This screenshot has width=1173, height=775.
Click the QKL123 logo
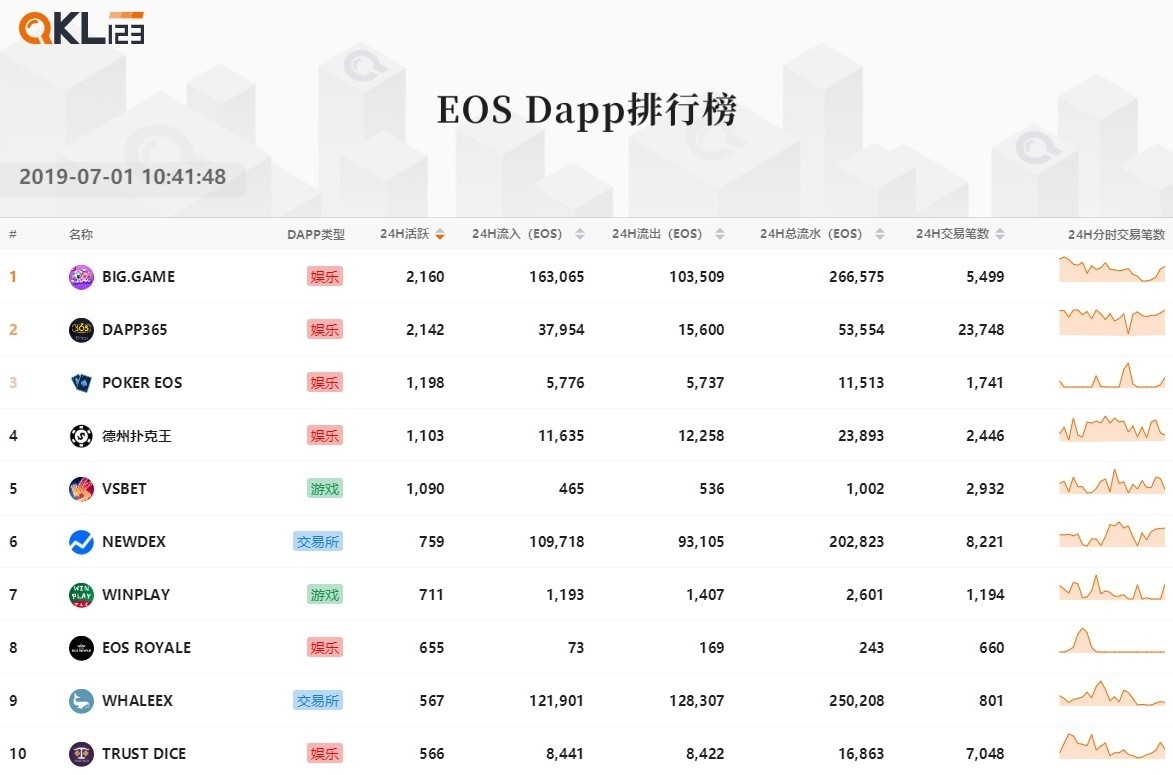(82, 28)
